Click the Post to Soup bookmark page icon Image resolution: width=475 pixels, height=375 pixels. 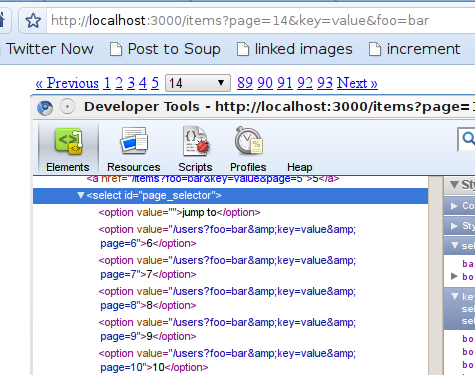(116, 49)
